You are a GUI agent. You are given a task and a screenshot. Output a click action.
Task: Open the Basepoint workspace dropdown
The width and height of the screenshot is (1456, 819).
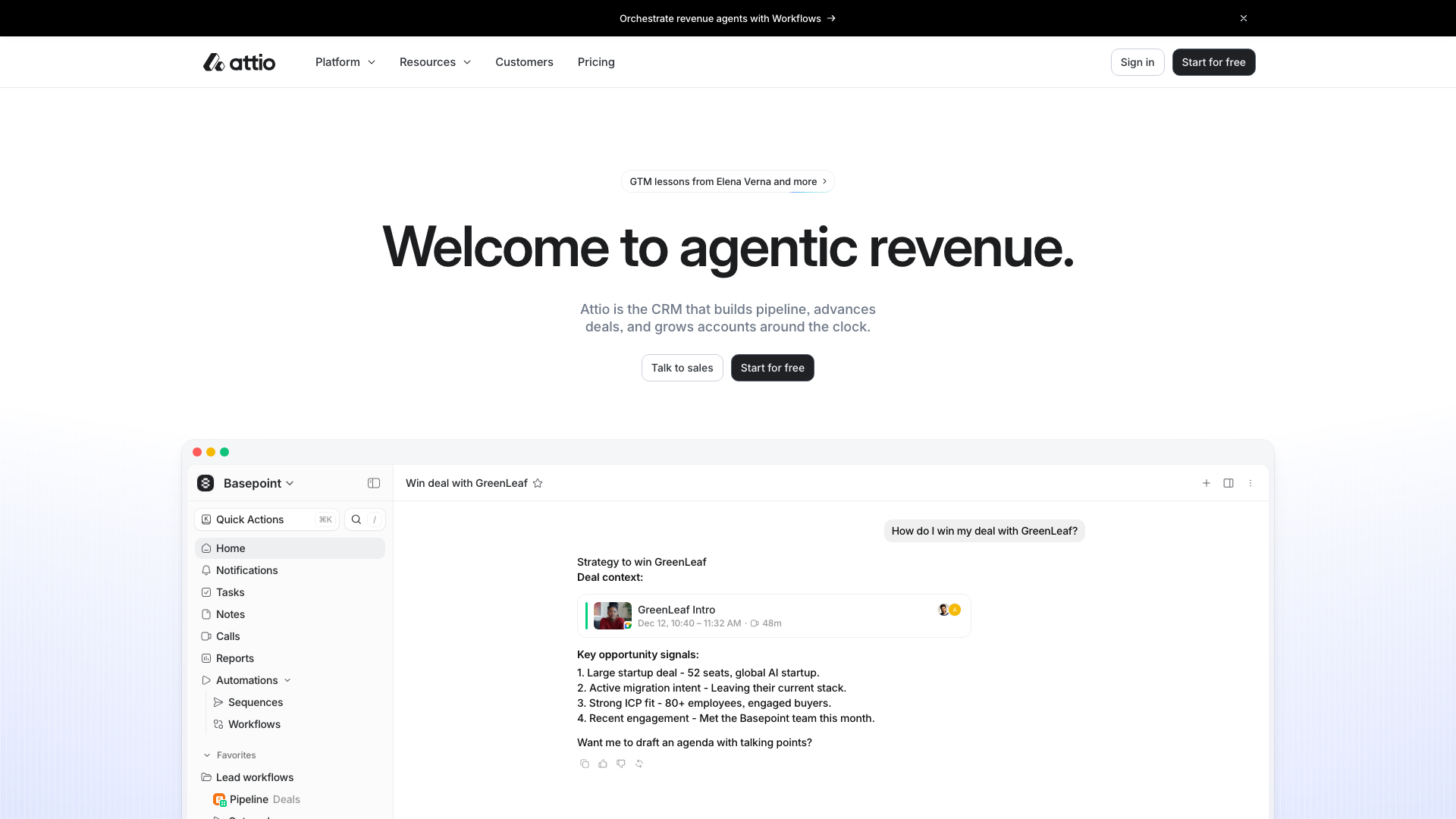pyautogui.click(x=258, y=483)
